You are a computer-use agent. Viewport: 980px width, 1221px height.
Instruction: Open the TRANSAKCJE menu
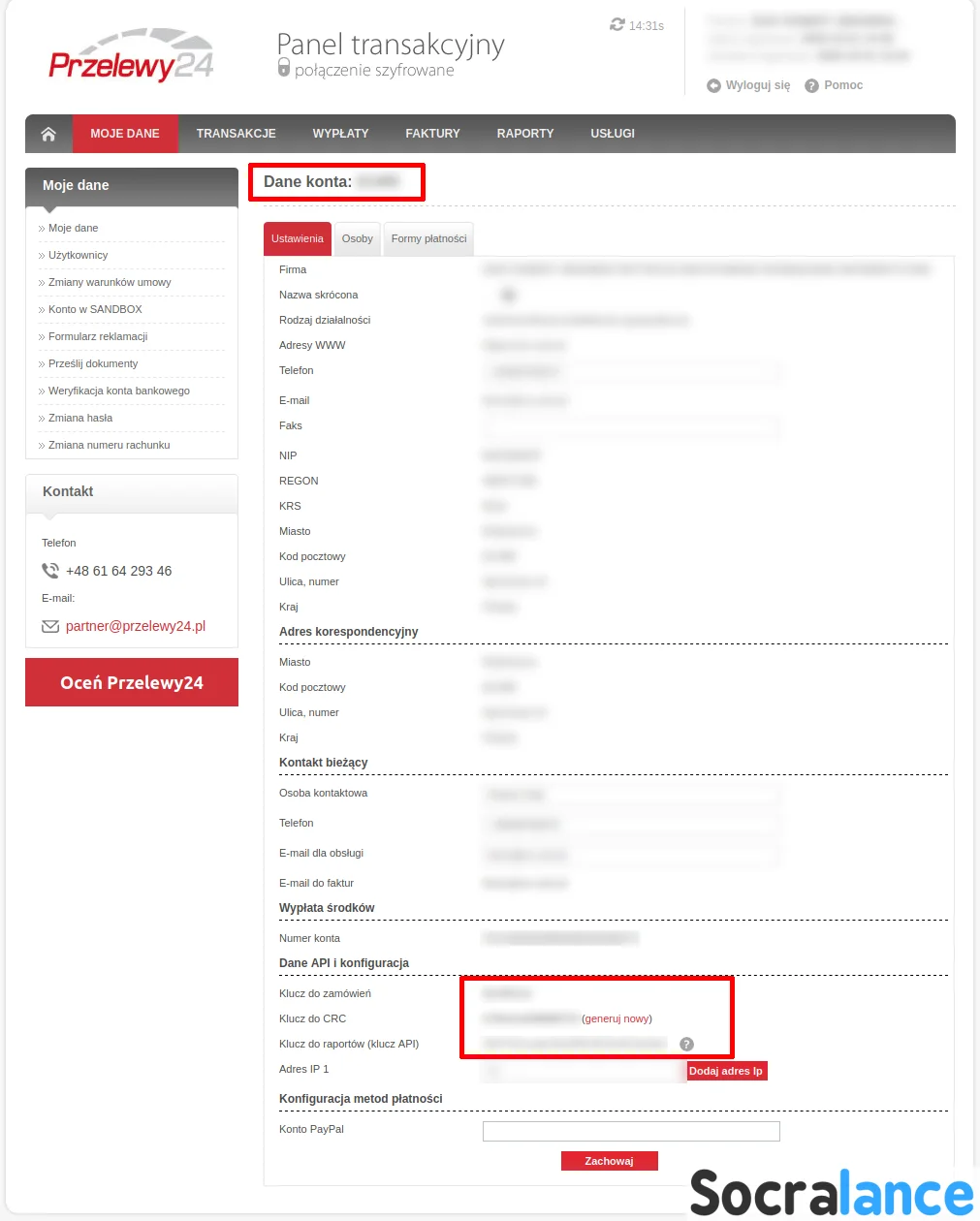pyautogui.click(x=236, y=134)
